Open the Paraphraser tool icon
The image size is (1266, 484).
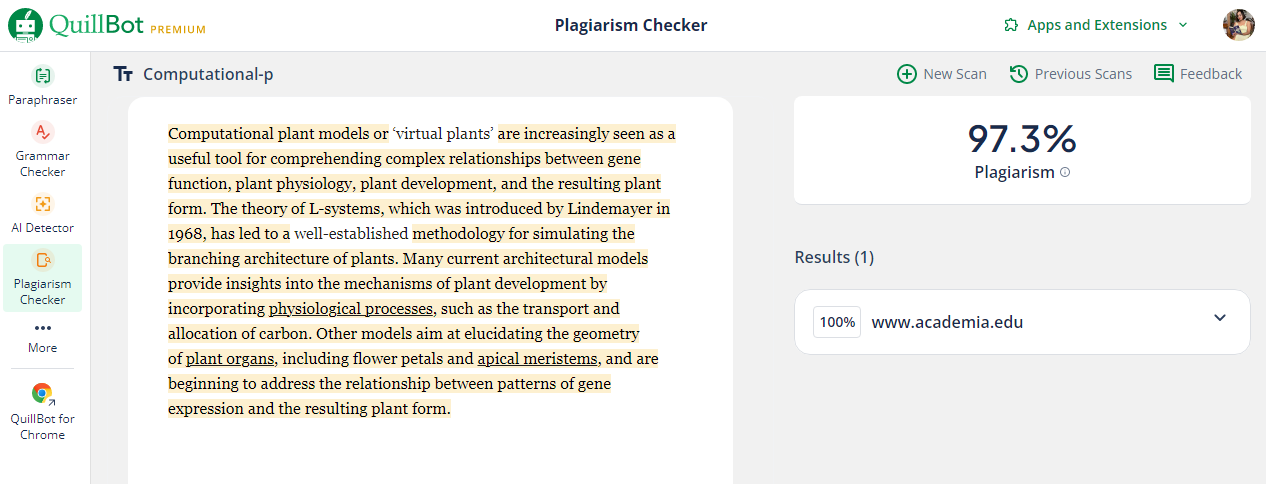click(x=42, y=75)
